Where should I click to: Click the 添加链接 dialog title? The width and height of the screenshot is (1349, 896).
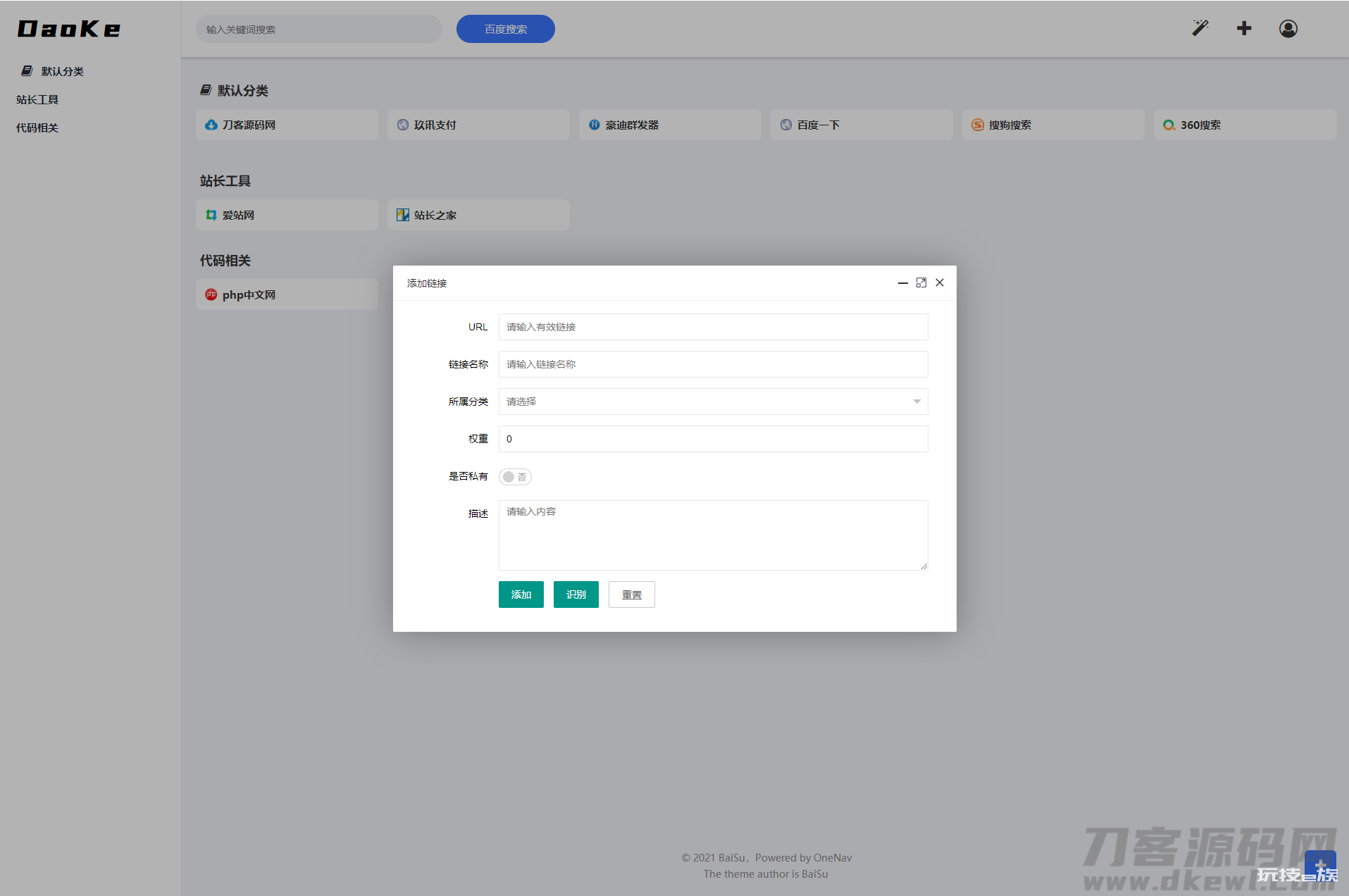[x=427, y=283]
